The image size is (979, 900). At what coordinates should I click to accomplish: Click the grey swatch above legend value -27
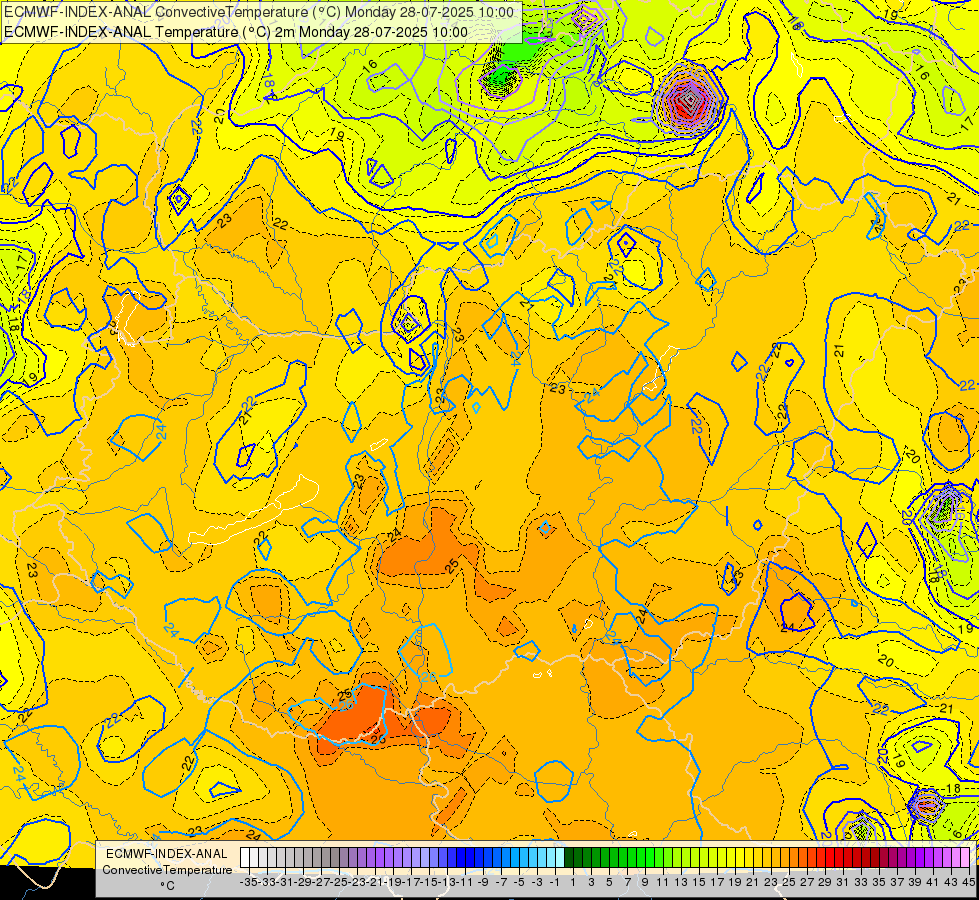click(x=317, y=857)
